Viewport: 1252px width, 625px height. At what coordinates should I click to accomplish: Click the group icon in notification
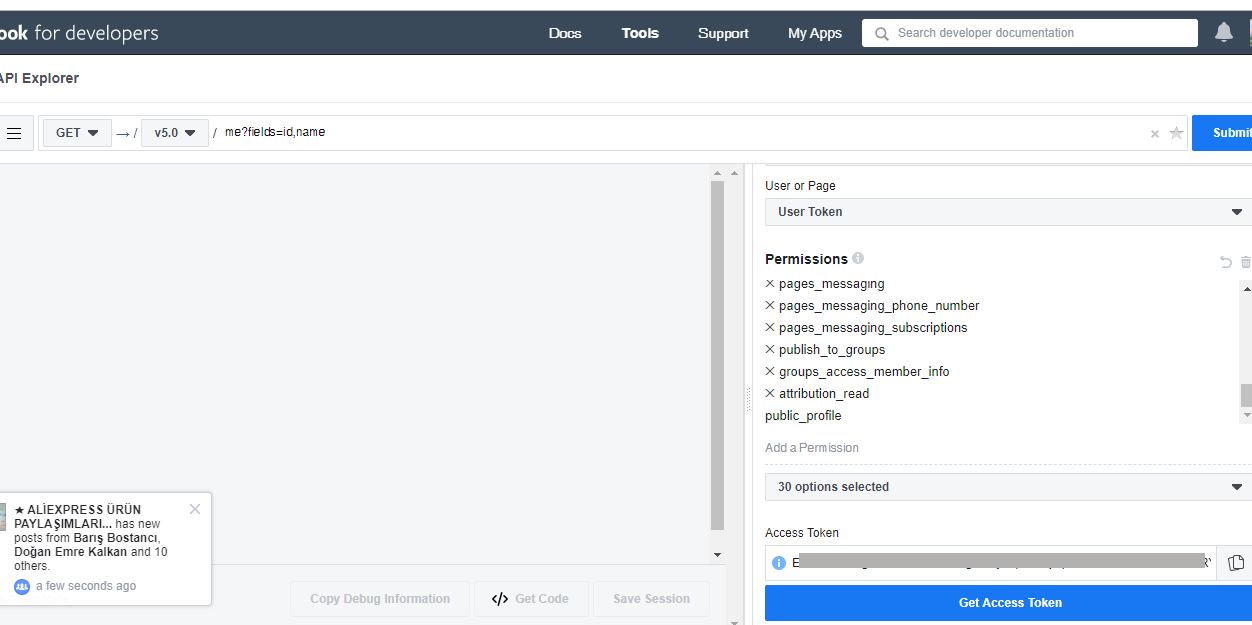(22, 587)
